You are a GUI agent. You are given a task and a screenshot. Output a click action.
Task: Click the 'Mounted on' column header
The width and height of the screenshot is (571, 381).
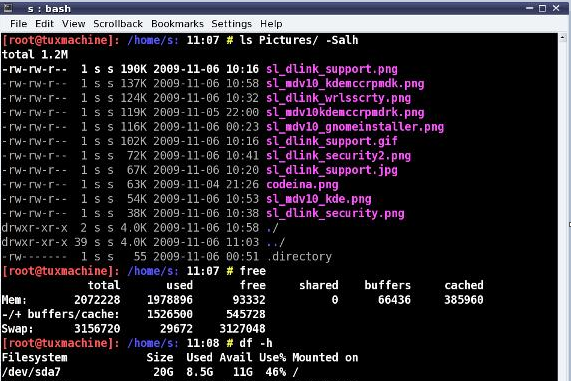[325, 358]
